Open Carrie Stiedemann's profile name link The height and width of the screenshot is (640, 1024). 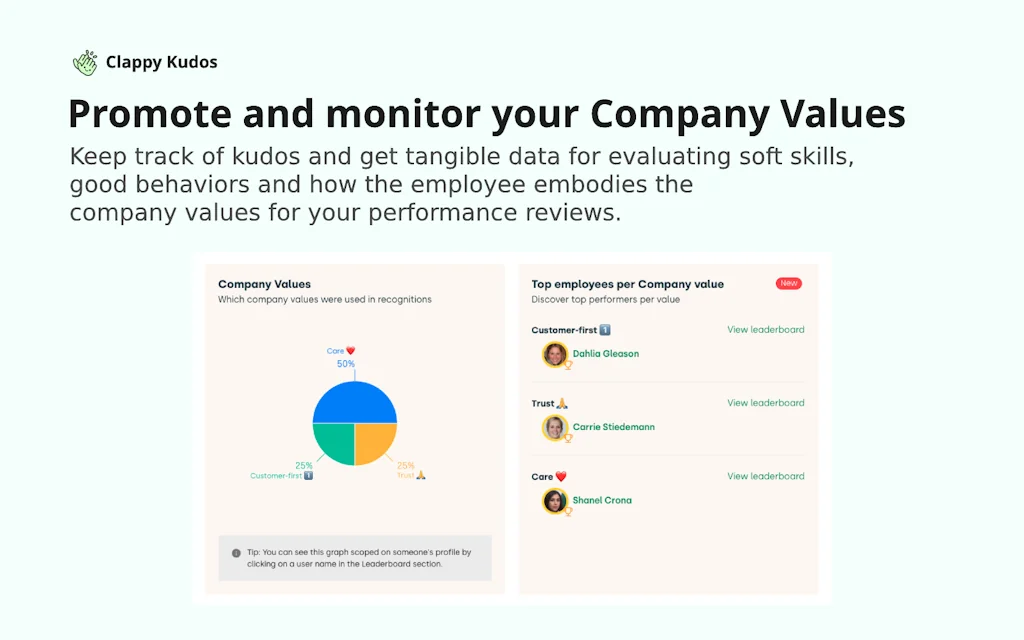613,427
